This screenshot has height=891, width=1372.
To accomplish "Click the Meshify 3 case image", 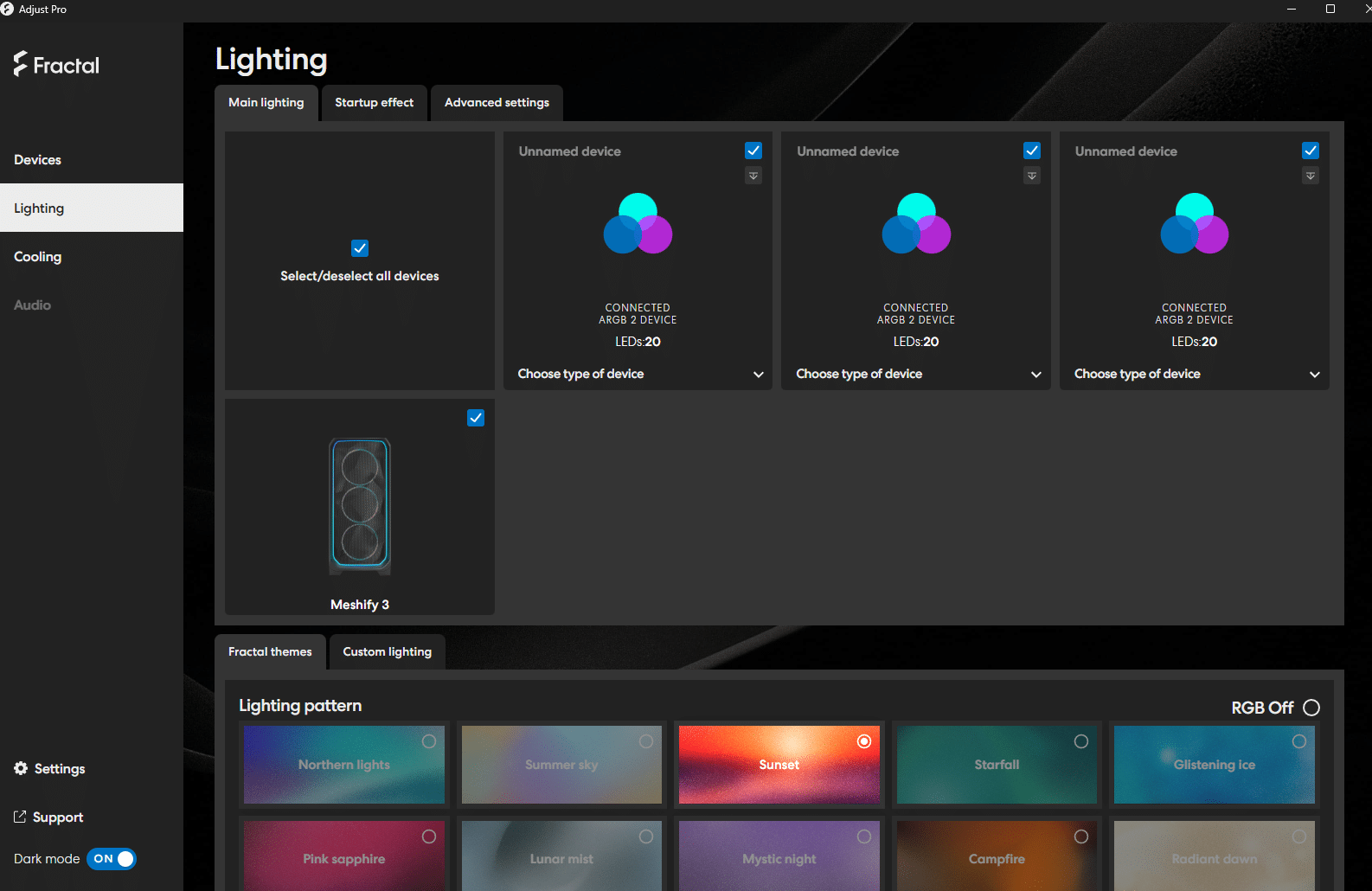I will (360, 506).
